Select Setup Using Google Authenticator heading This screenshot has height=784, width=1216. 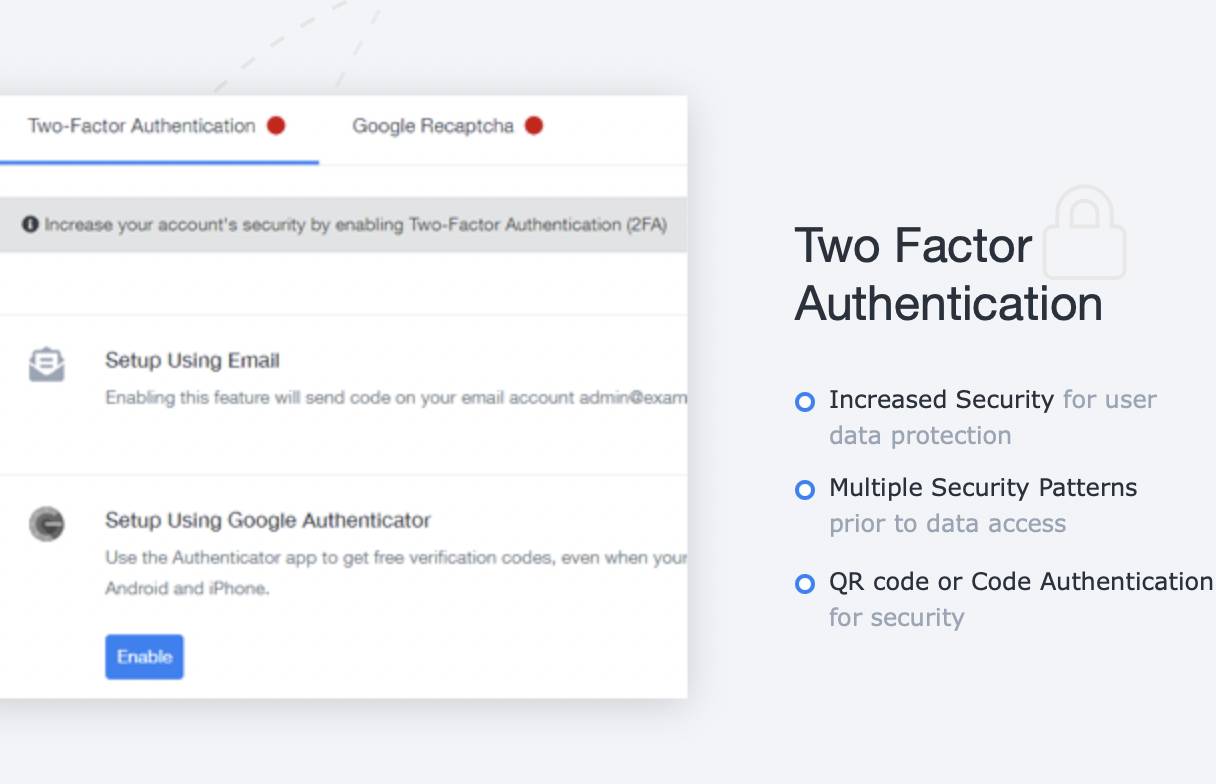268,520
